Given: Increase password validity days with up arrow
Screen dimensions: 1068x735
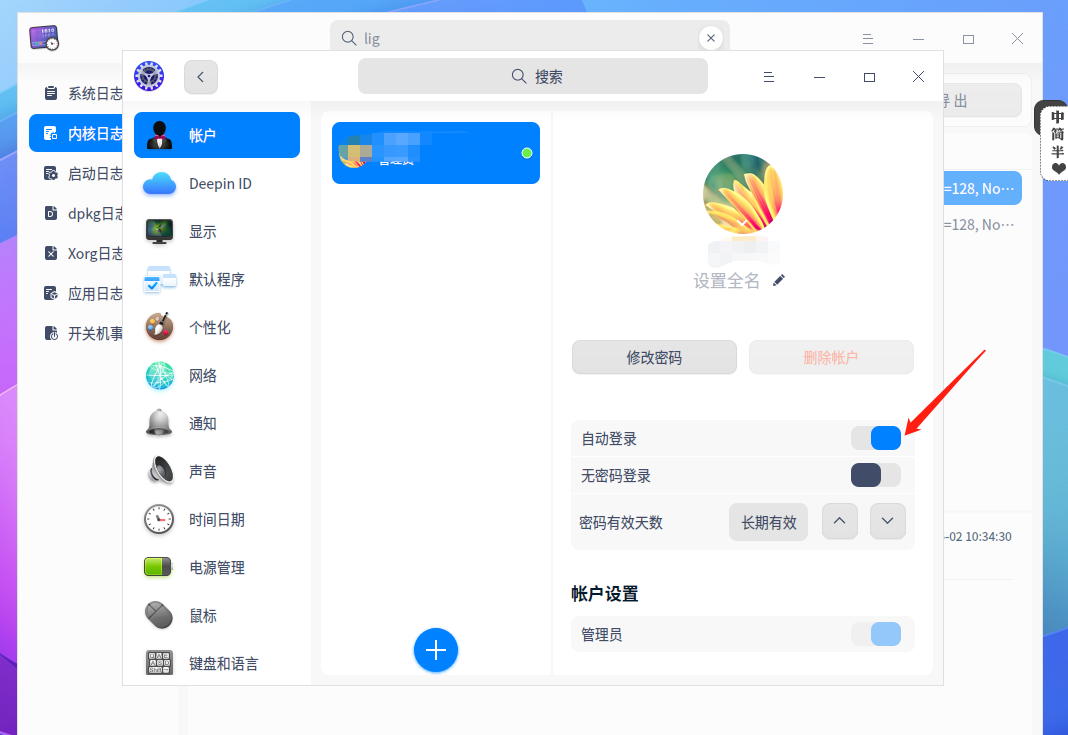Looking at the screenshot, I should (x=840, y=521).
